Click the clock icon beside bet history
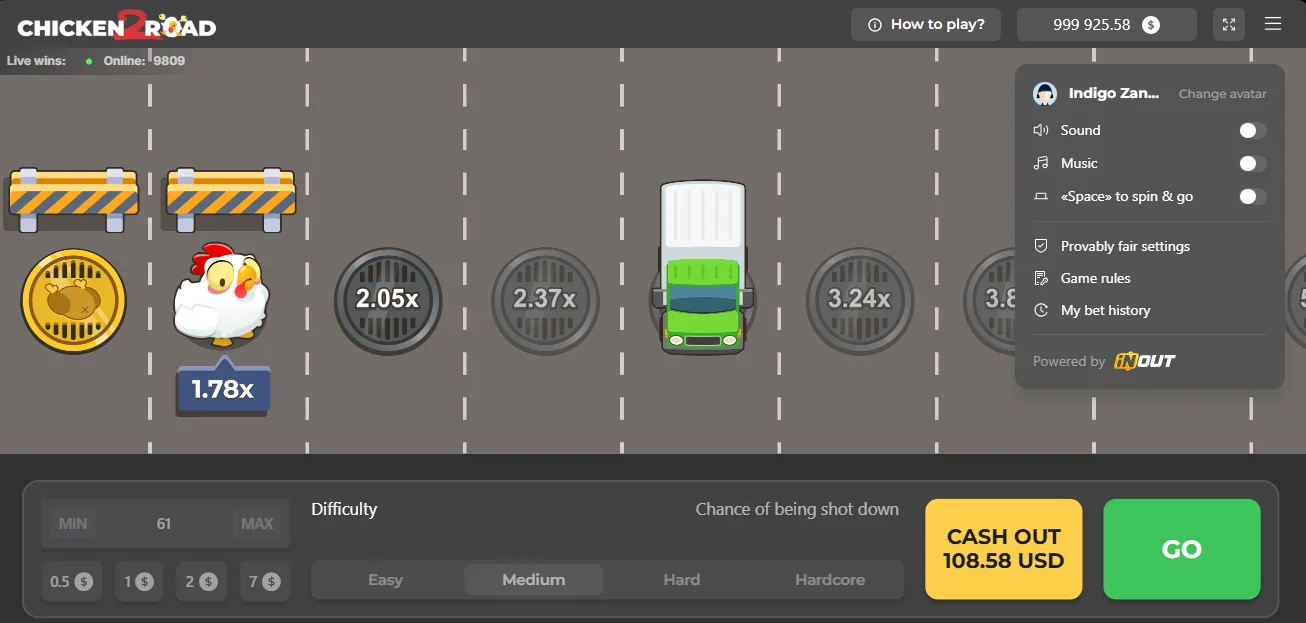 [1041, 310]
